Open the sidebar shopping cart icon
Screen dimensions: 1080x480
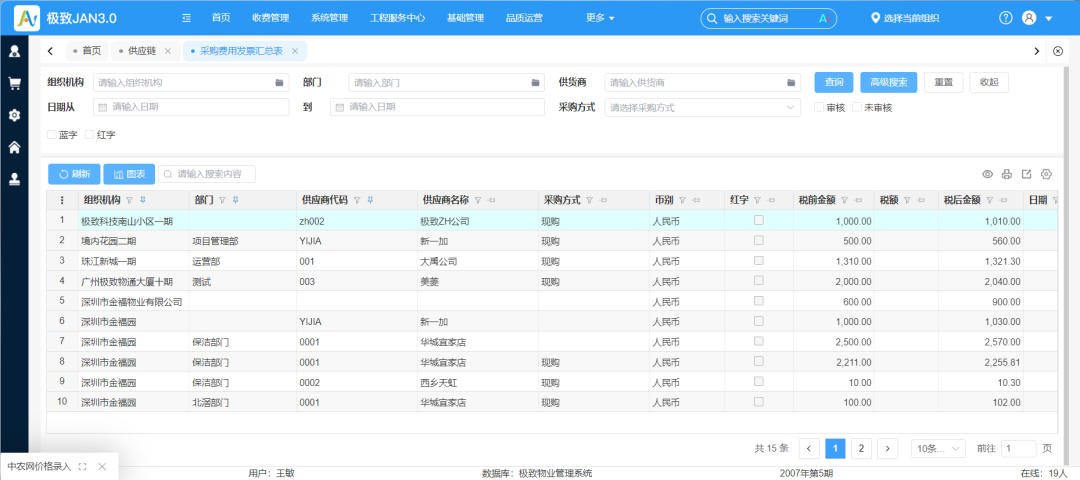click(14, 83)
